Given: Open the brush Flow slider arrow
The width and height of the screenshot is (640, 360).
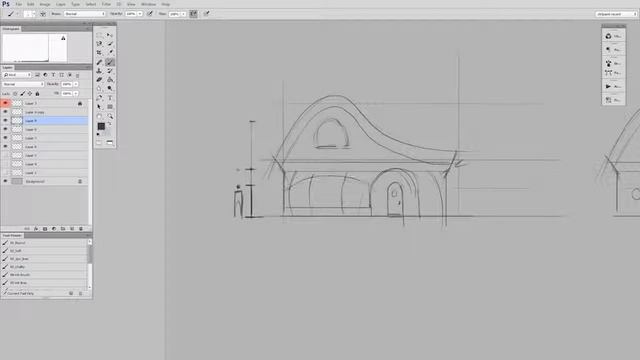Looking at the screenshot, I should [183, 14].
